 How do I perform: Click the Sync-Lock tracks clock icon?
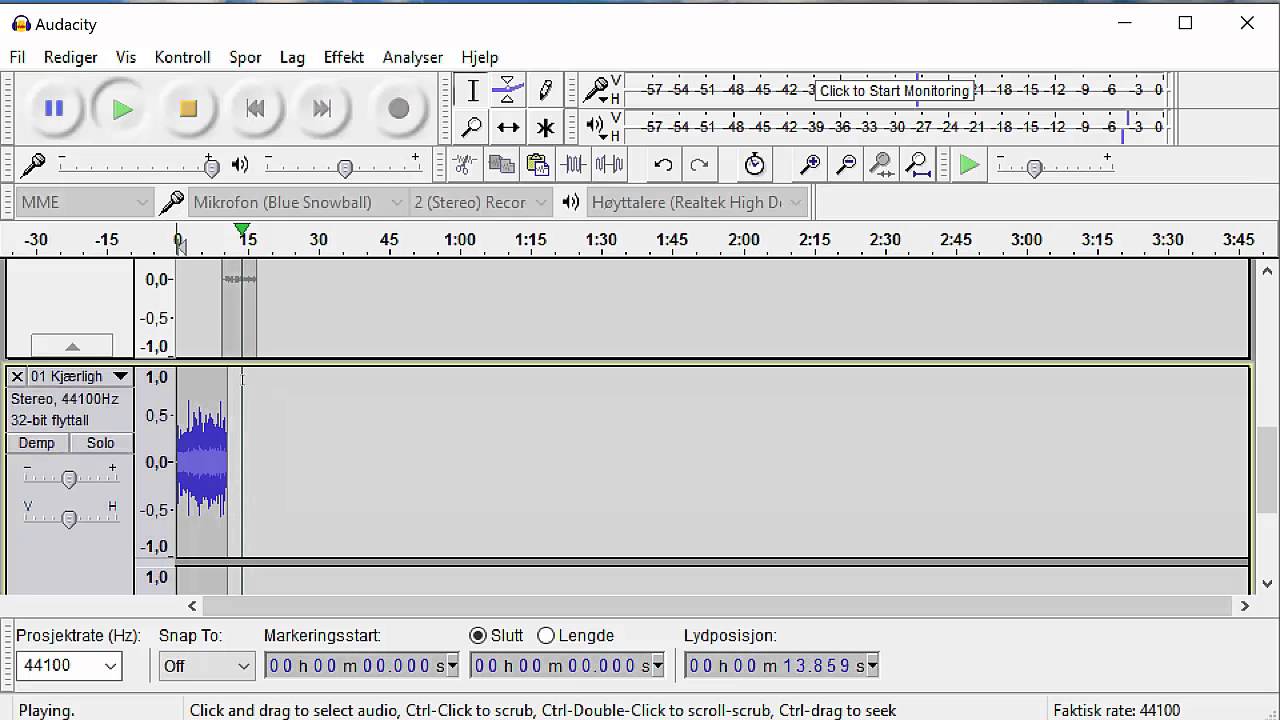point(755,164)
